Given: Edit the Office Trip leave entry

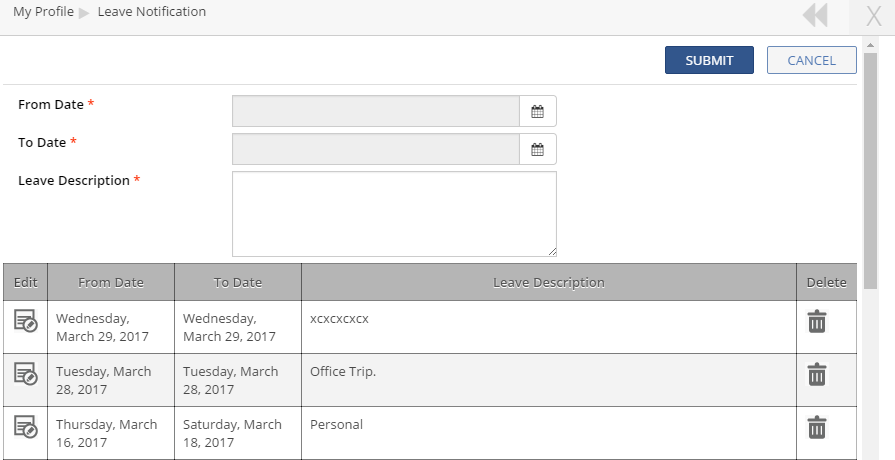Looking at the screenshot, I should 25,374.
